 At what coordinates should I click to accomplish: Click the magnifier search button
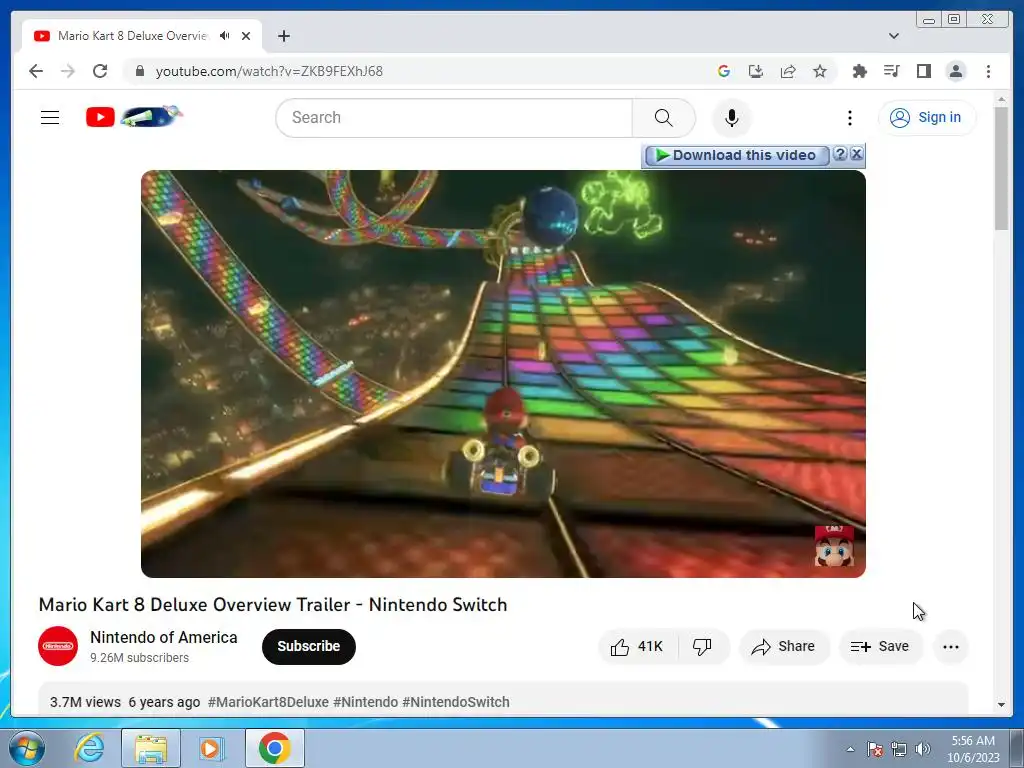coord(664,118)
